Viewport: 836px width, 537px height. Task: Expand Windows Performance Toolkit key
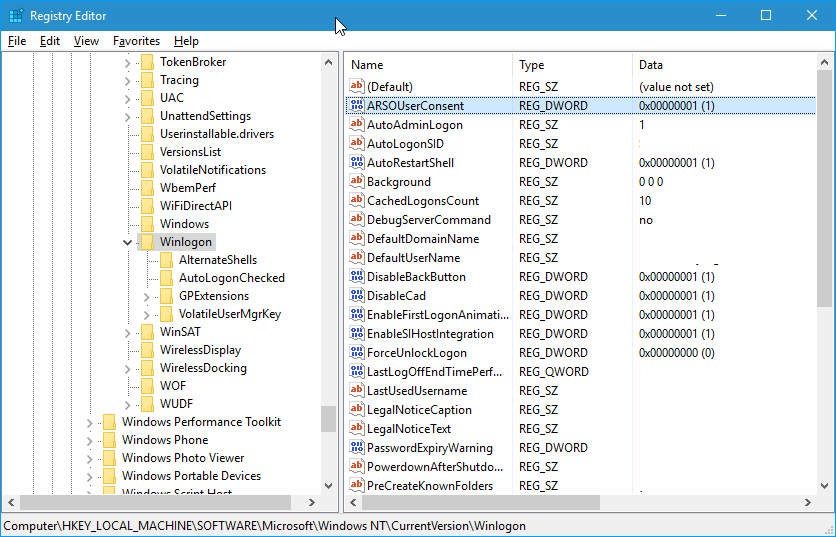[x=90, y=423]
